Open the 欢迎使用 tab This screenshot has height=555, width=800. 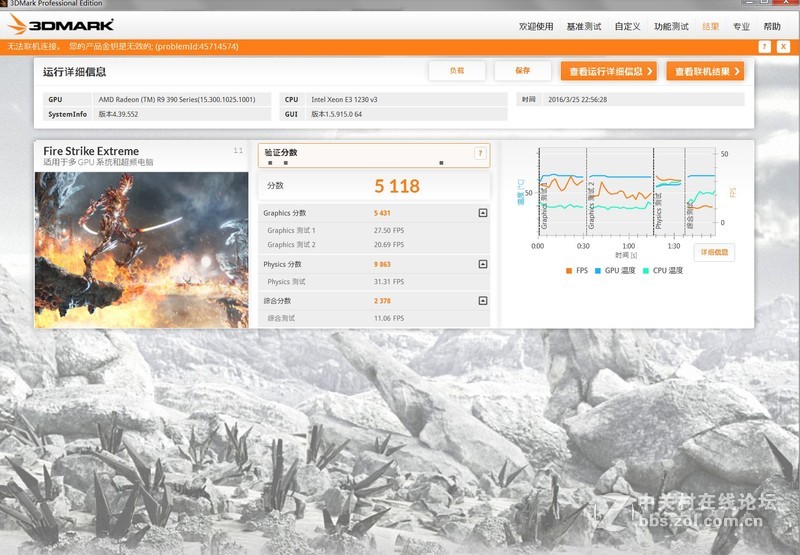[x=536, y=27]
